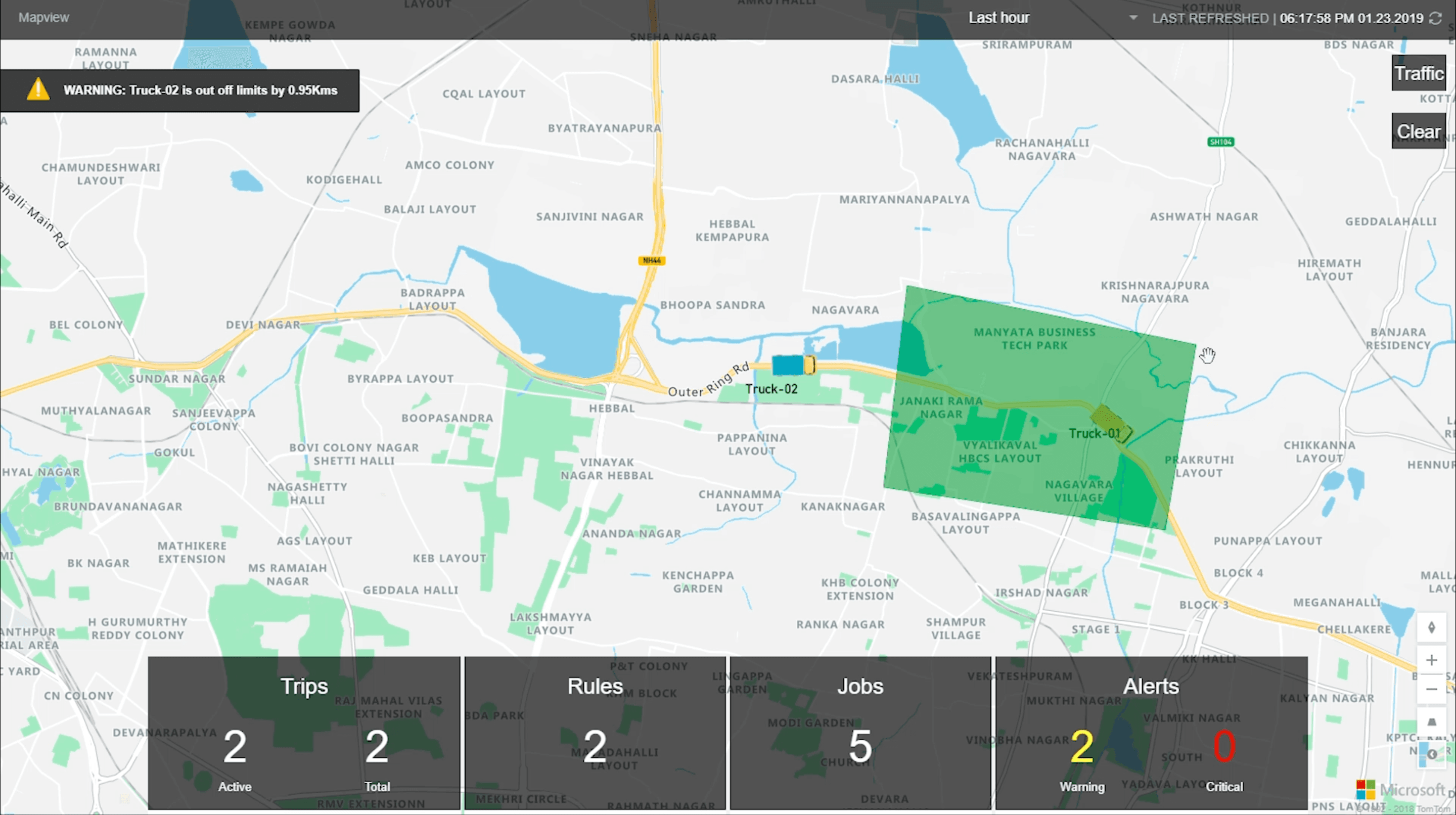Open the Trips summary tile
Viewport: 1456px width, 815px height.
pyautogui.click(x=304, y=733)
